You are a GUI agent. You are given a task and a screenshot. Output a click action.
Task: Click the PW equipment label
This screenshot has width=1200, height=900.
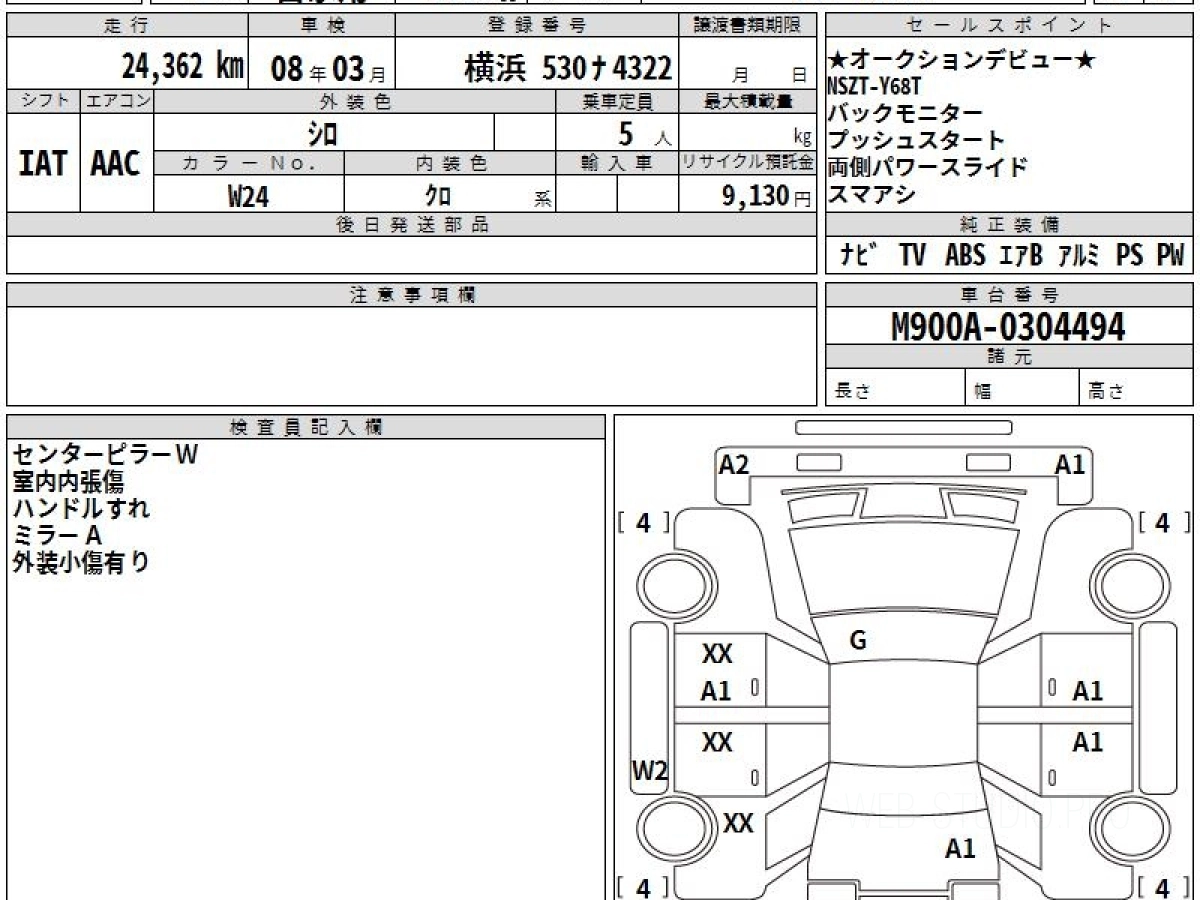[1171, 256]
